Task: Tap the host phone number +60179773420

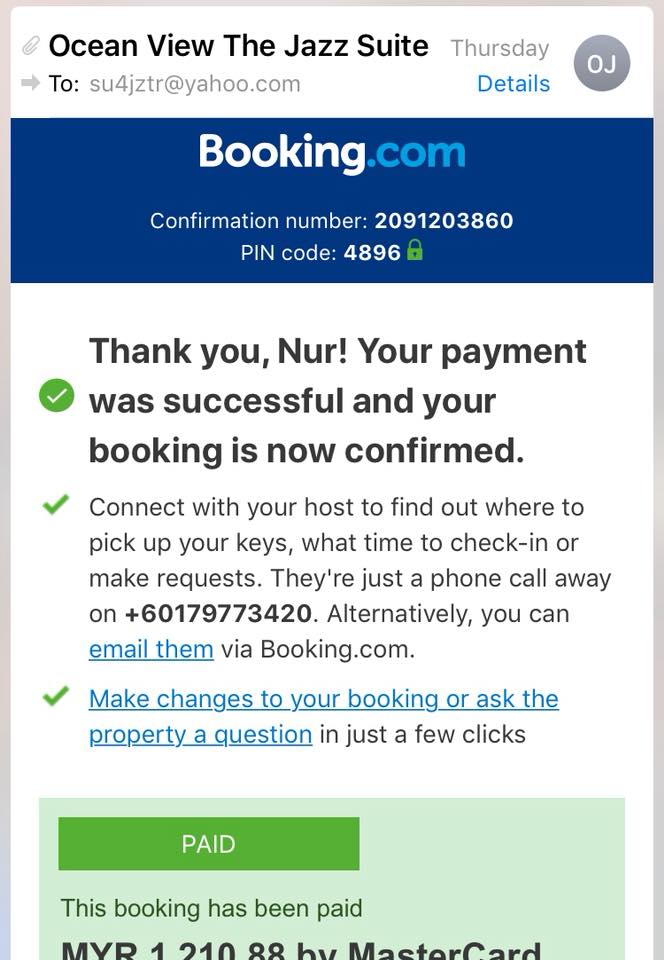Action: point(219,613)
